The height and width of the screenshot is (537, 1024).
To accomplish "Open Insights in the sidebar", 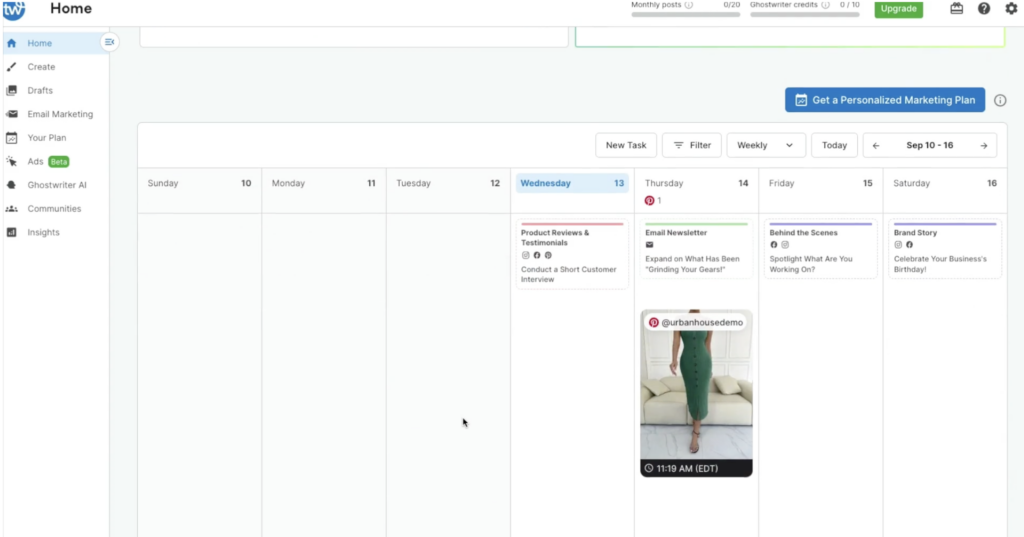I will [x=56, y=232].
